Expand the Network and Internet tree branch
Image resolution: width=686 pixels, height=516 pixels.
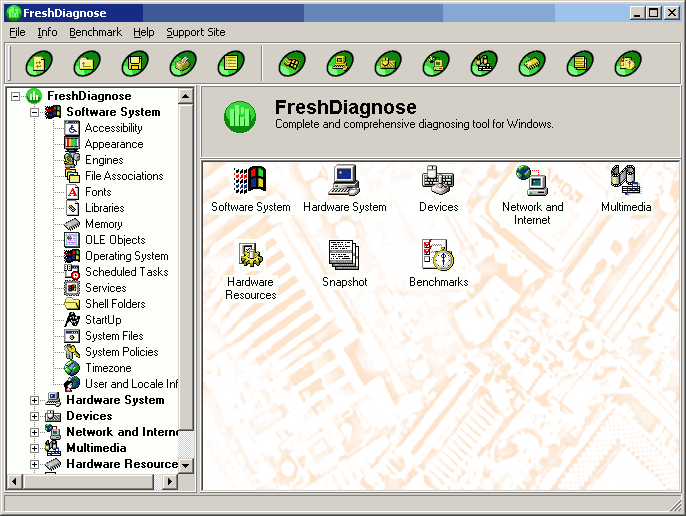[x=35, y=432]
